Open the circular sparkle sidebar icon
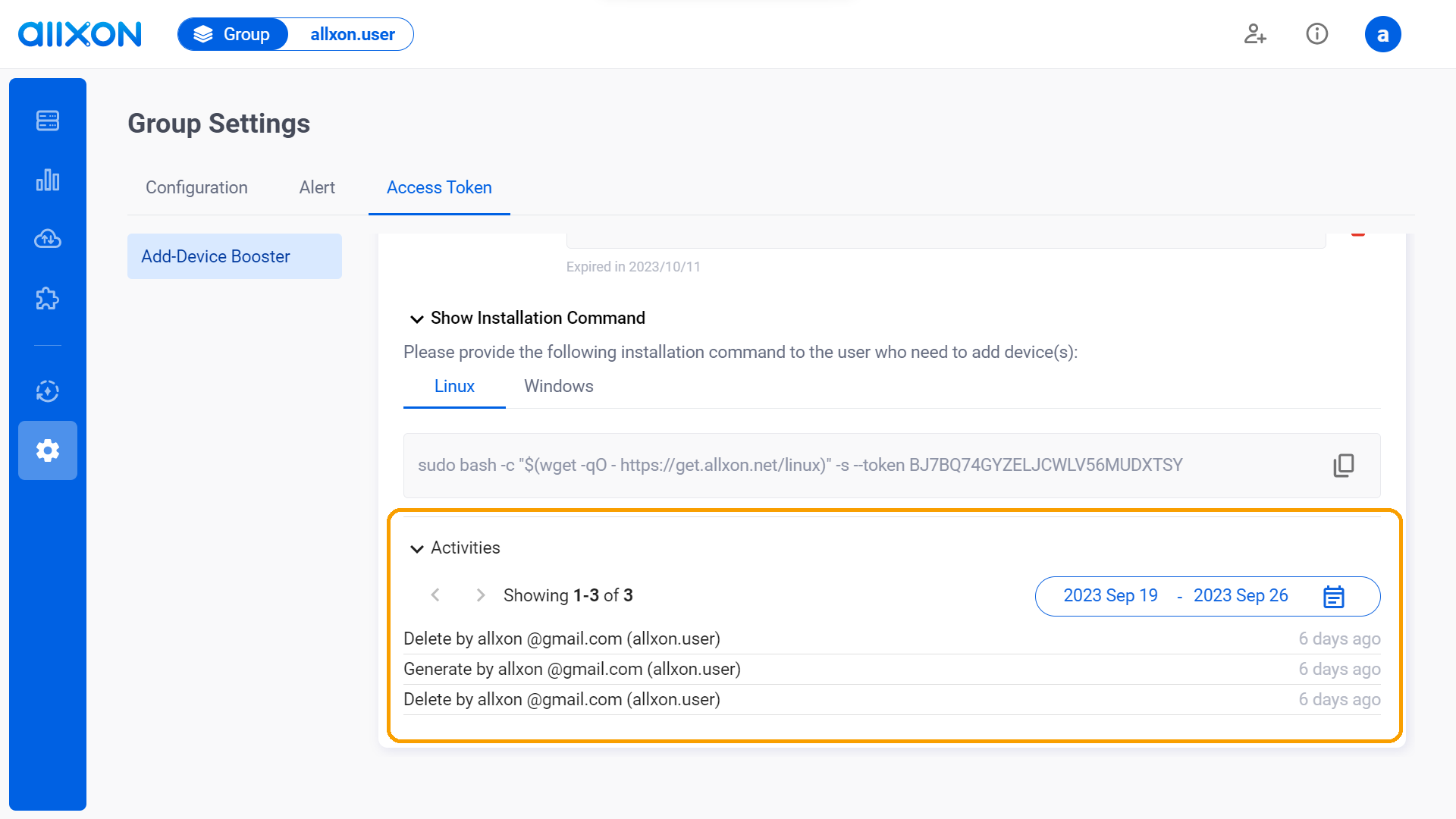1456x819 pixels. click(x=48, y=391)
